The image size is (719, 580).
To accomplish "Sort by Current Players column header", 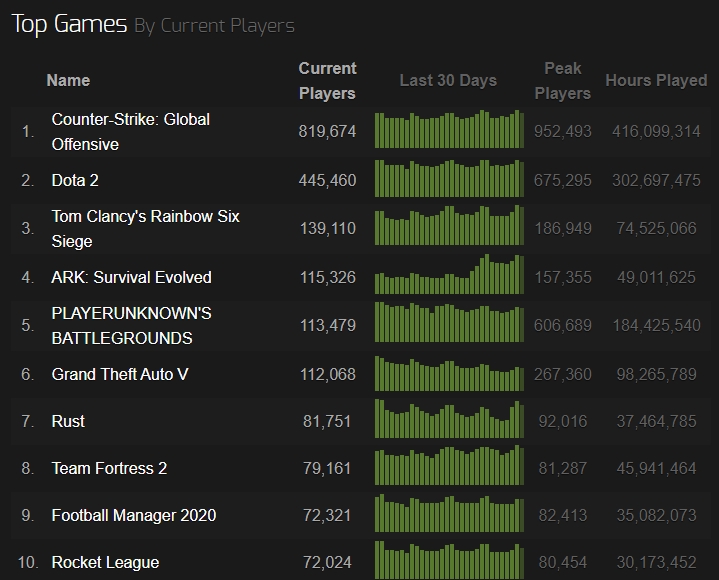I will (327, 81).
